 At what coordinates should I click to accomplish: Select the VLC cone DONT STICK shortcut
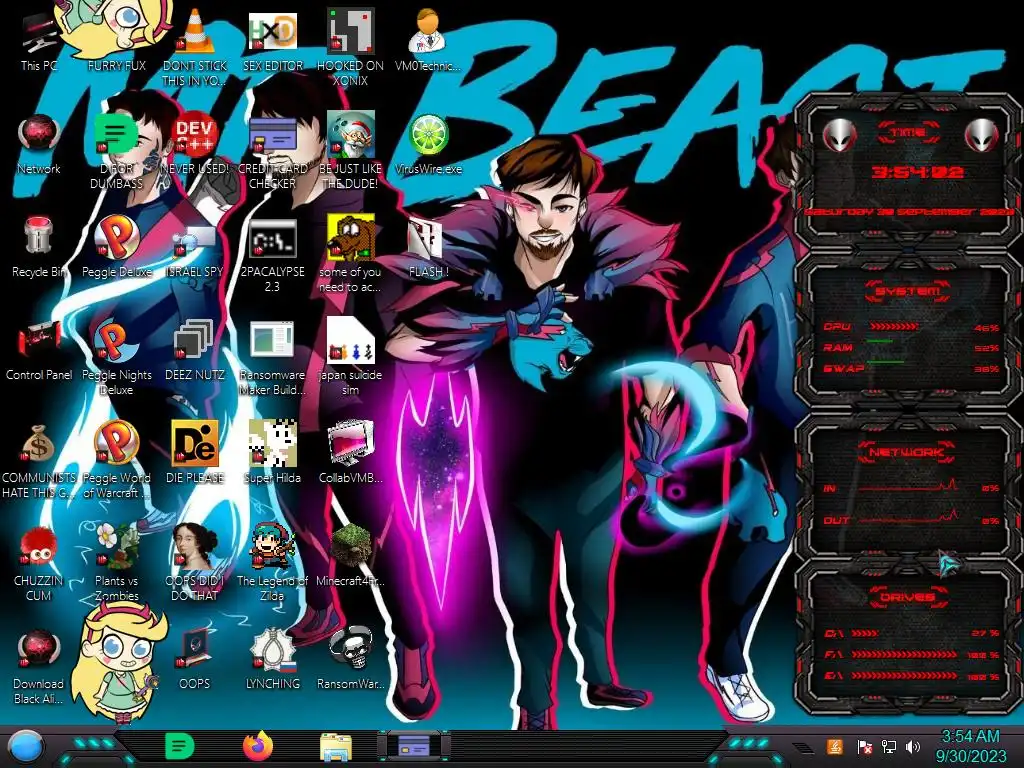(195, 46)
